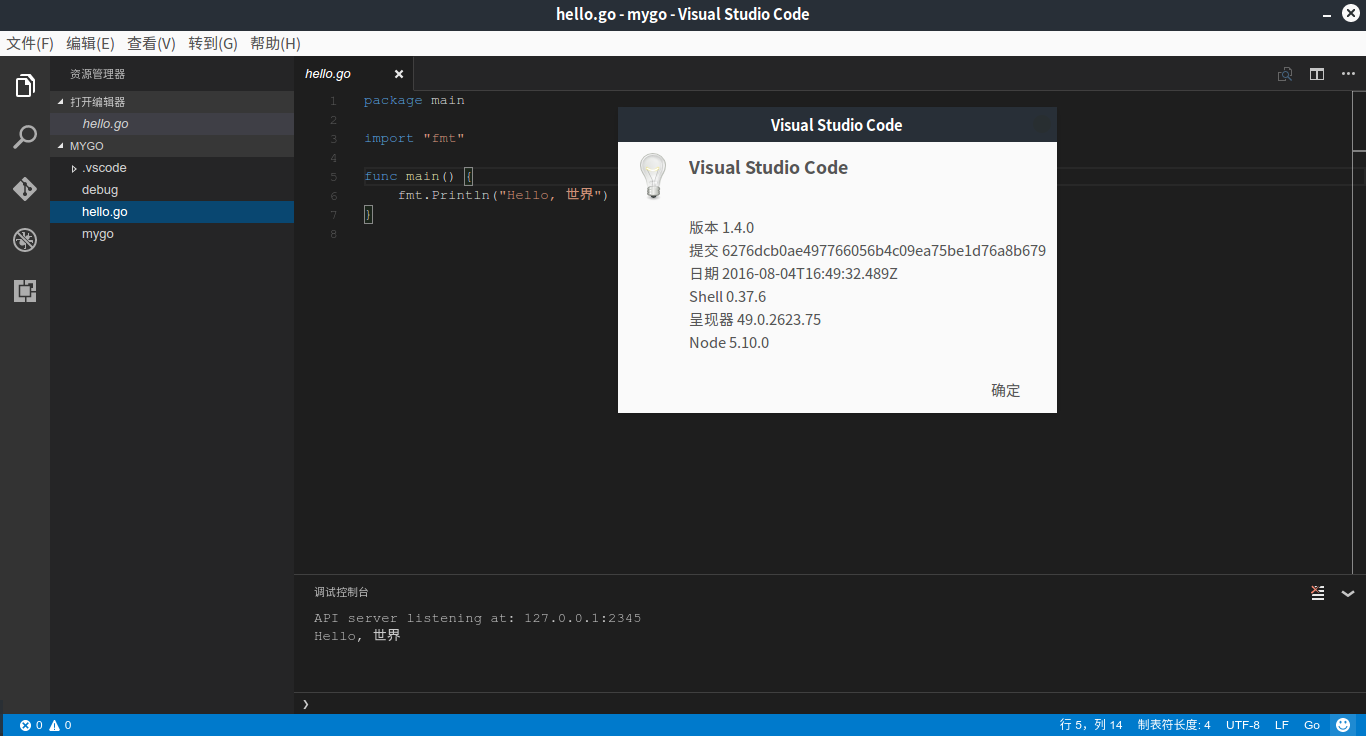
Task: Open the 查看(V) menu
Action: tap(151, 44)
